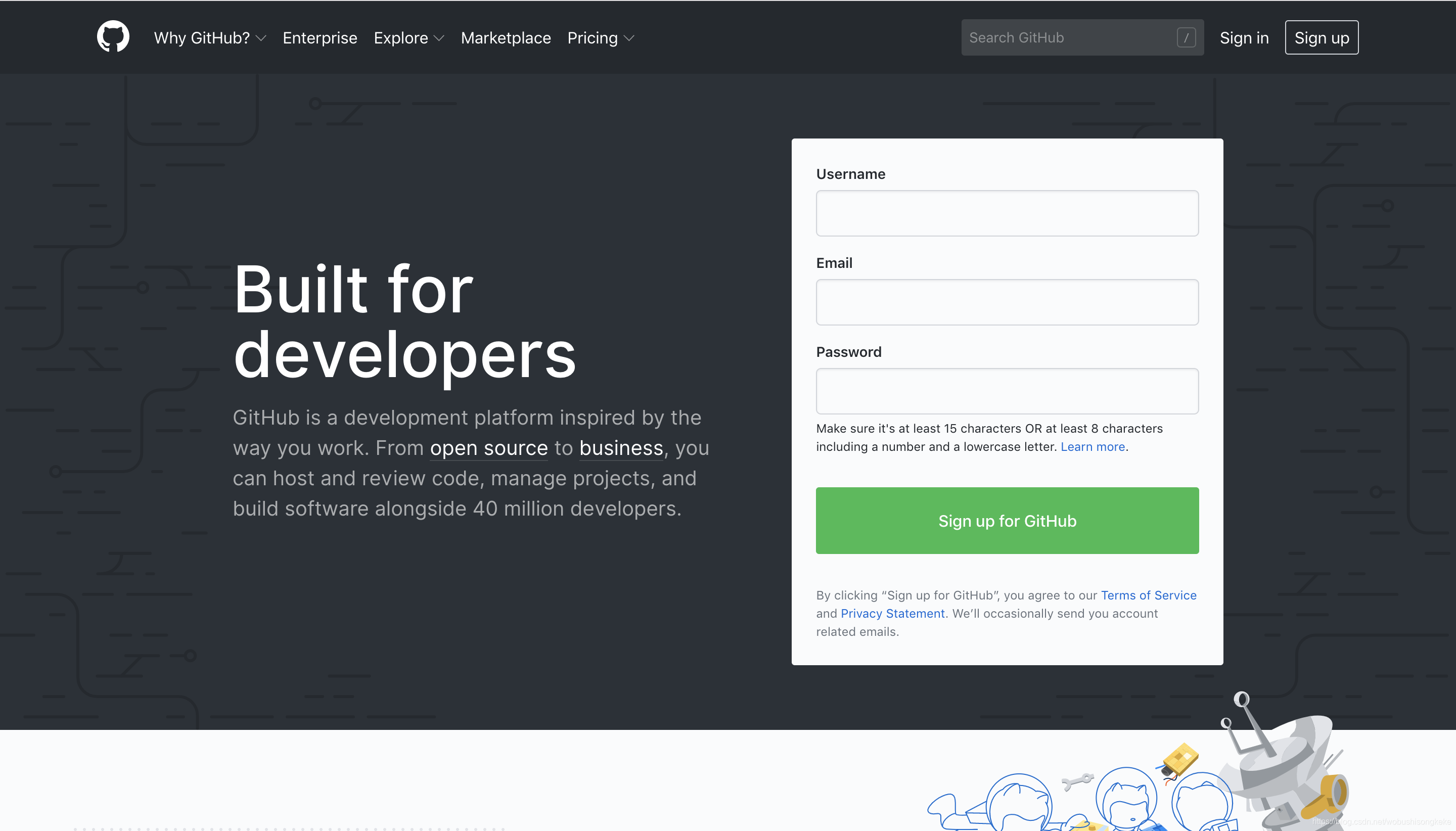Click the astronaut Octocat illustration
Screen dimensions: 1456x831
pos(1125,799)
